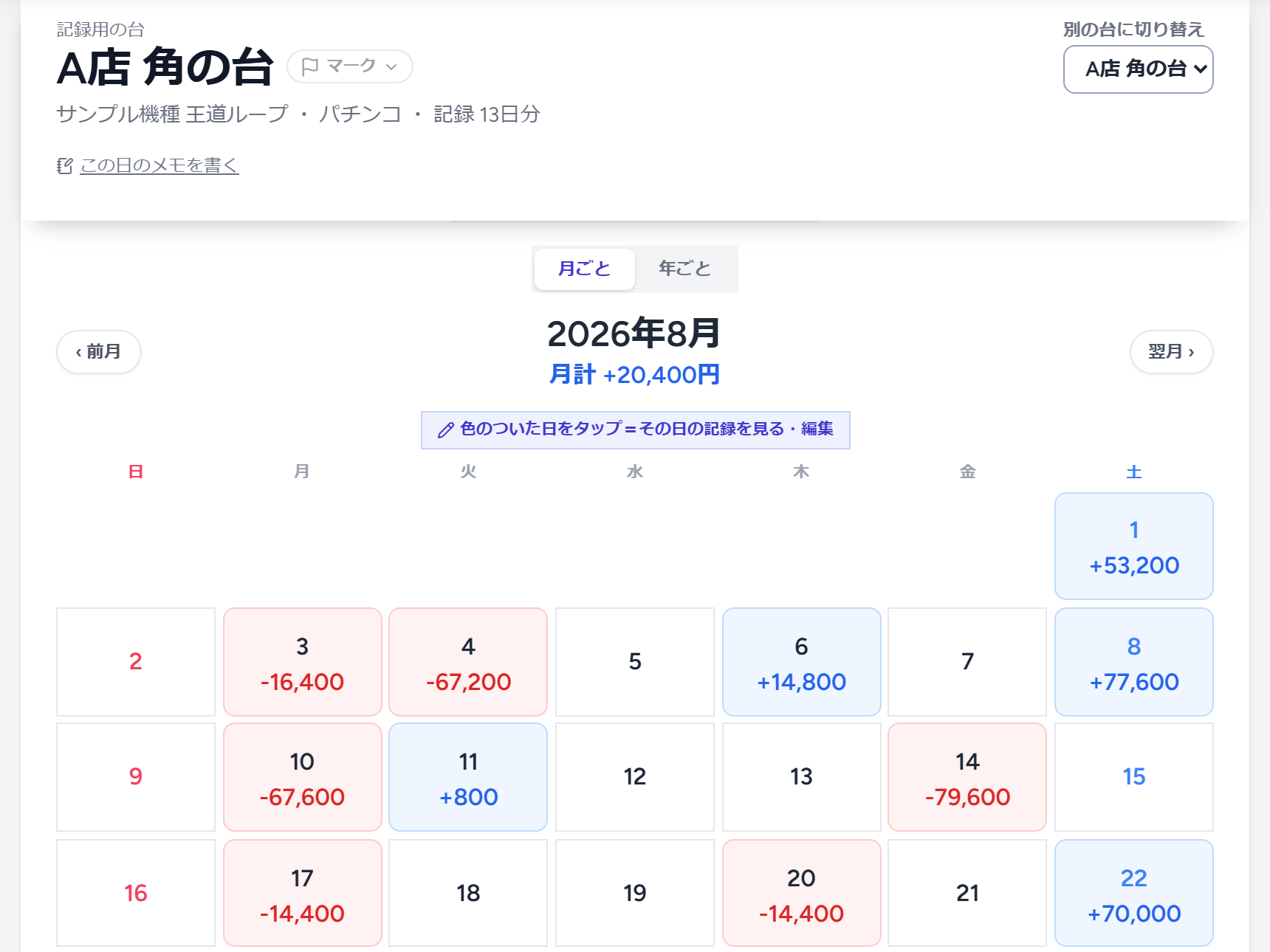The image size is (1270, 952).
Task: Open August 11 record +800
Action: [468, 777]
